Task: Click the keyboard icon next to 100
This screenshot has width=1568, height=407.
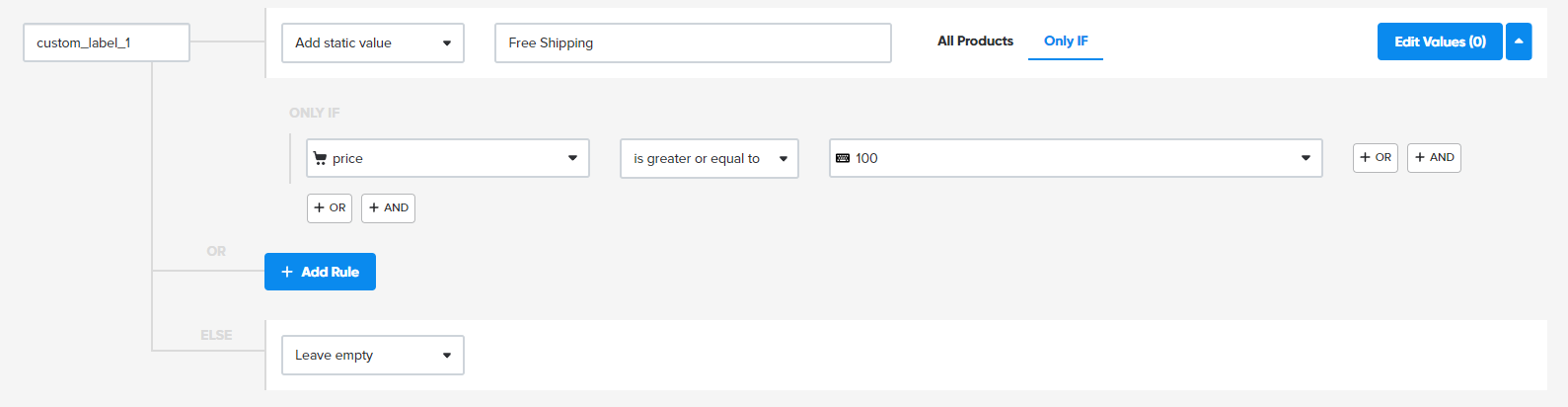Action: 843,158
